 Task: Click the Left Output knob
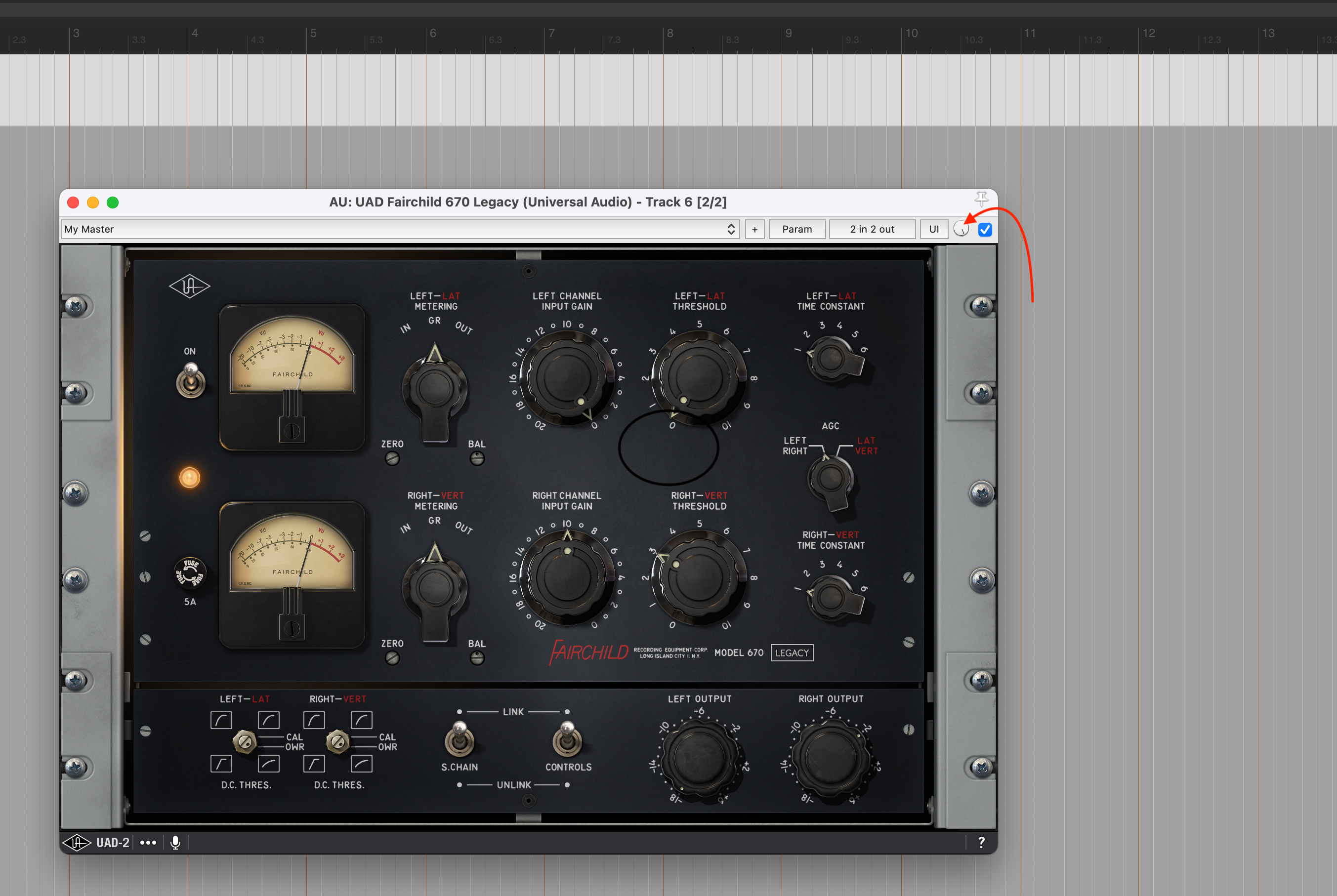(700, 759)
